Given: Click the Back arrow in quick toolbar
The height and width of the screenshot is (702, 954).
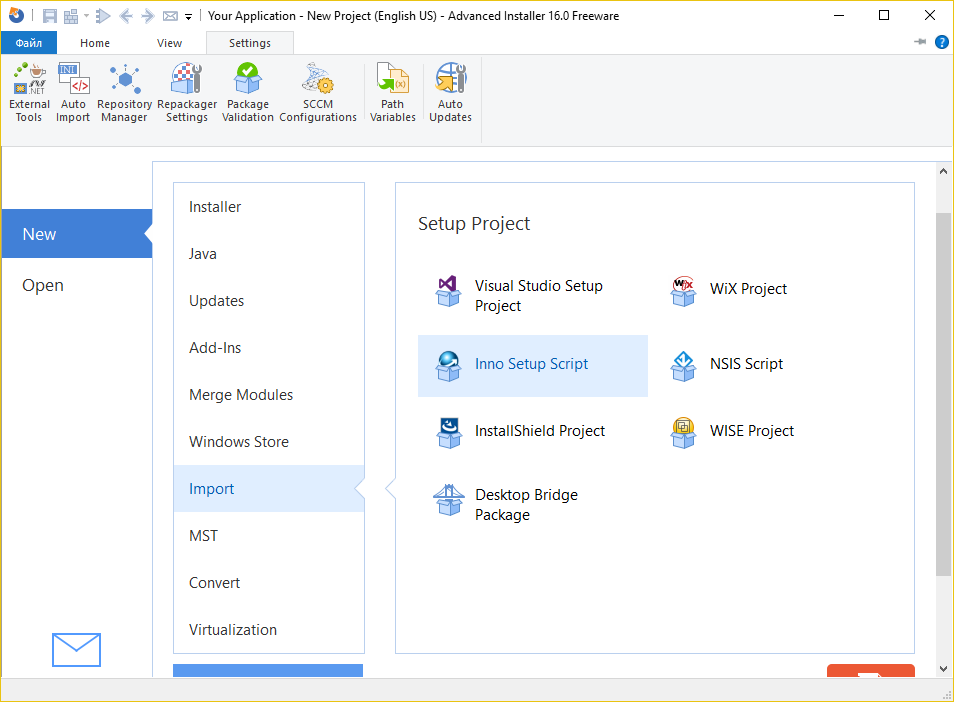Looking at the screenshot, I should pyautogui.click(x=126, y=16).
